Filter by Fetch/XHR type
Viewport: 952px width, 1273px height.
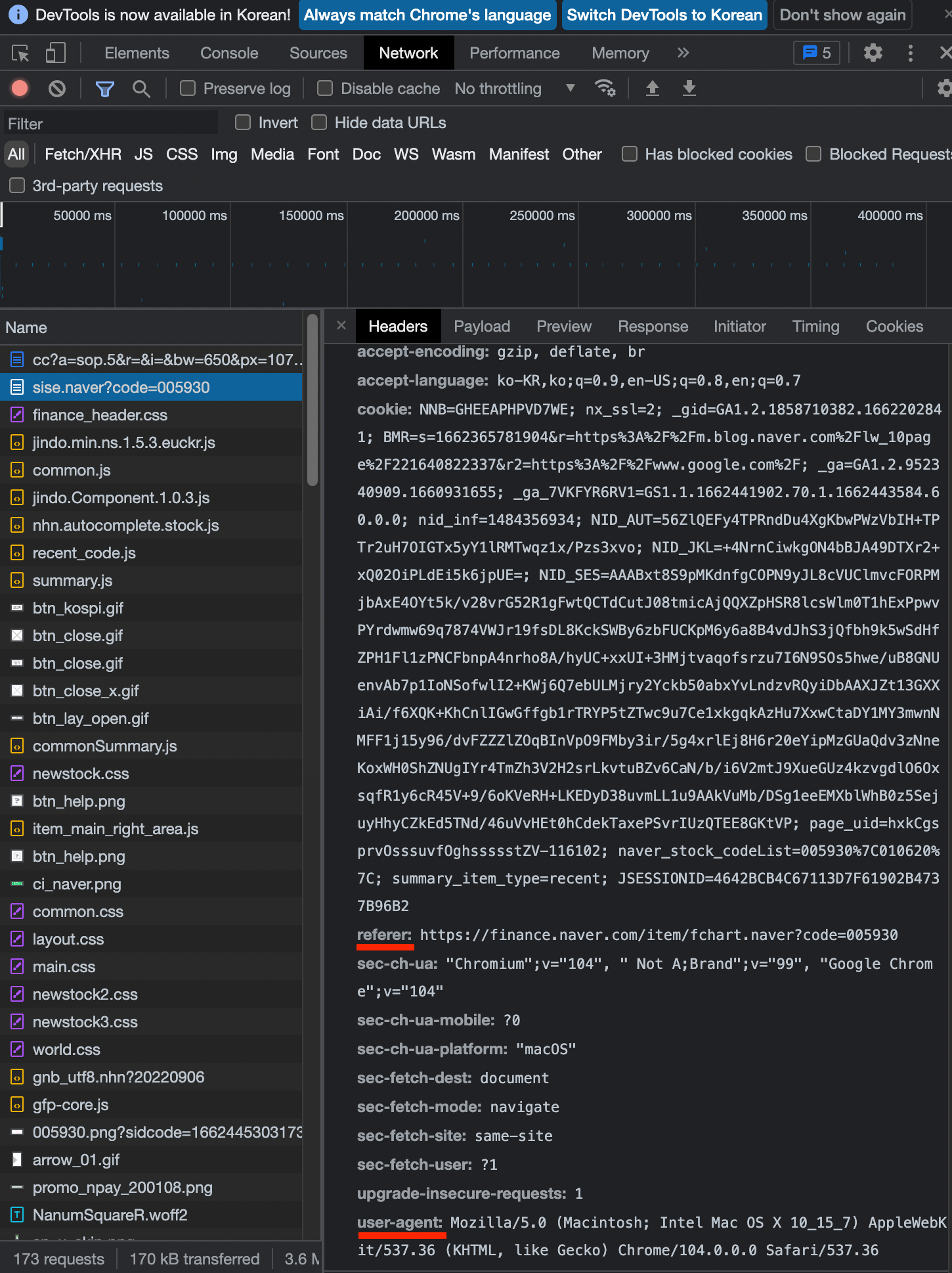pos(83,154)
